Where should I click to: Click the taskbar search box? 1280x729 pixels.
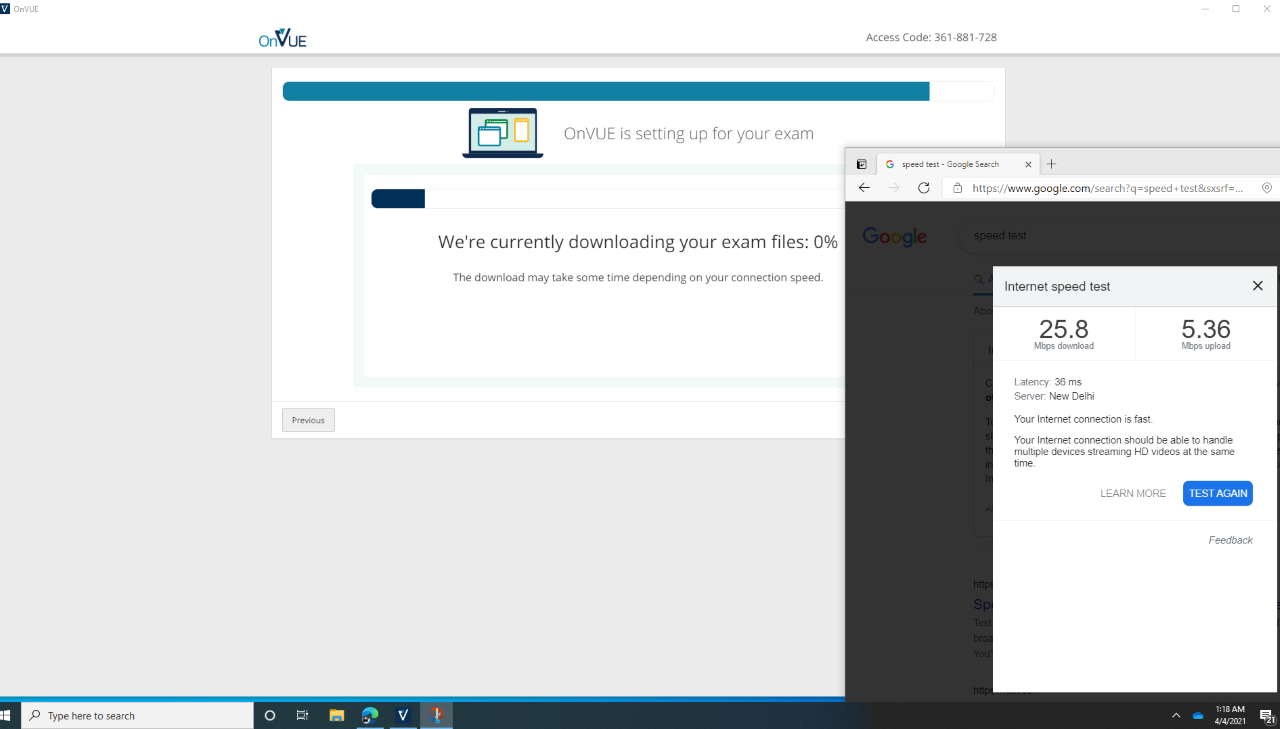point(138,715)
